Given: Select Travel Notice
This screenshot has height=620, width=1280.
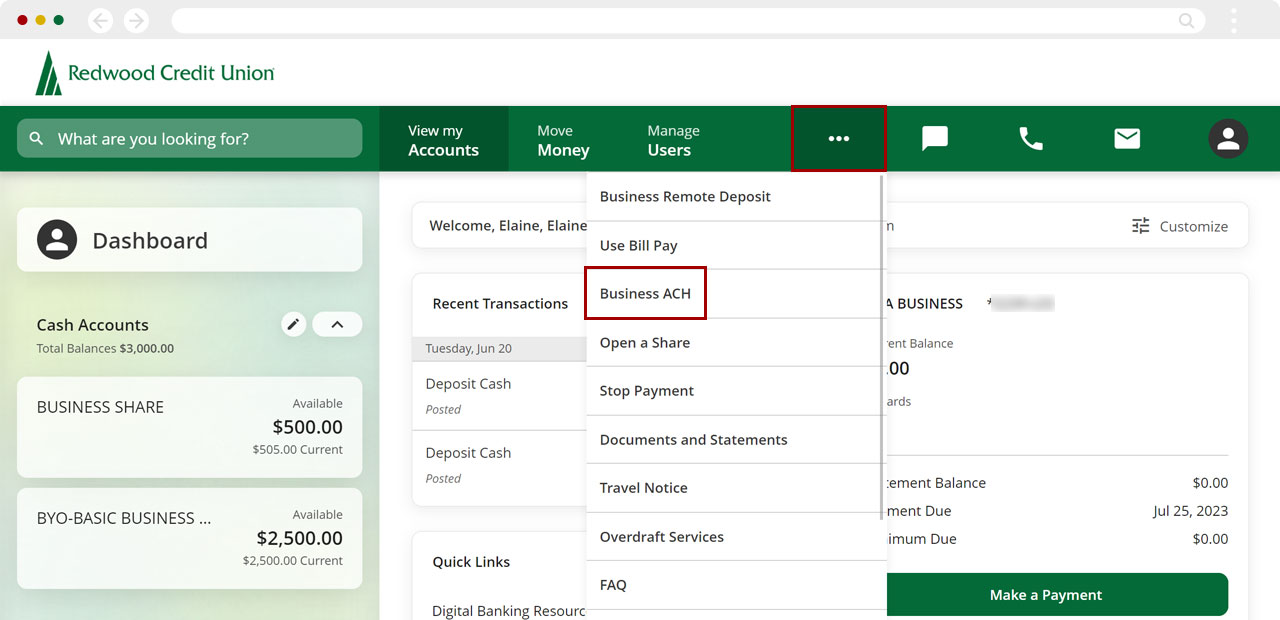Looking at the screenshot, I should click(x=734, y=488).
